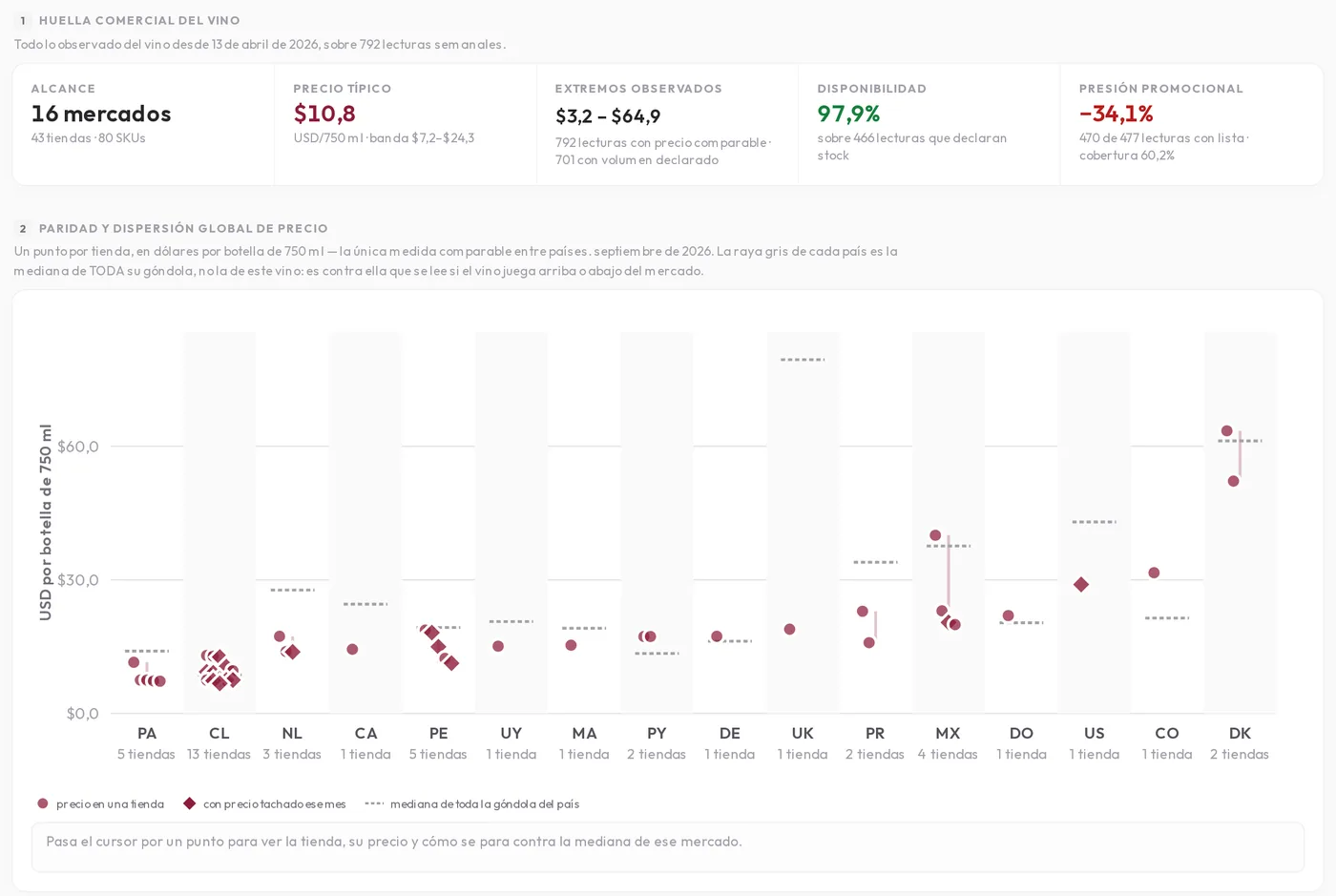The width and height of the screenshot is (1336, 896).
Task: Click the CA store price point
Action: click(352, 649)
